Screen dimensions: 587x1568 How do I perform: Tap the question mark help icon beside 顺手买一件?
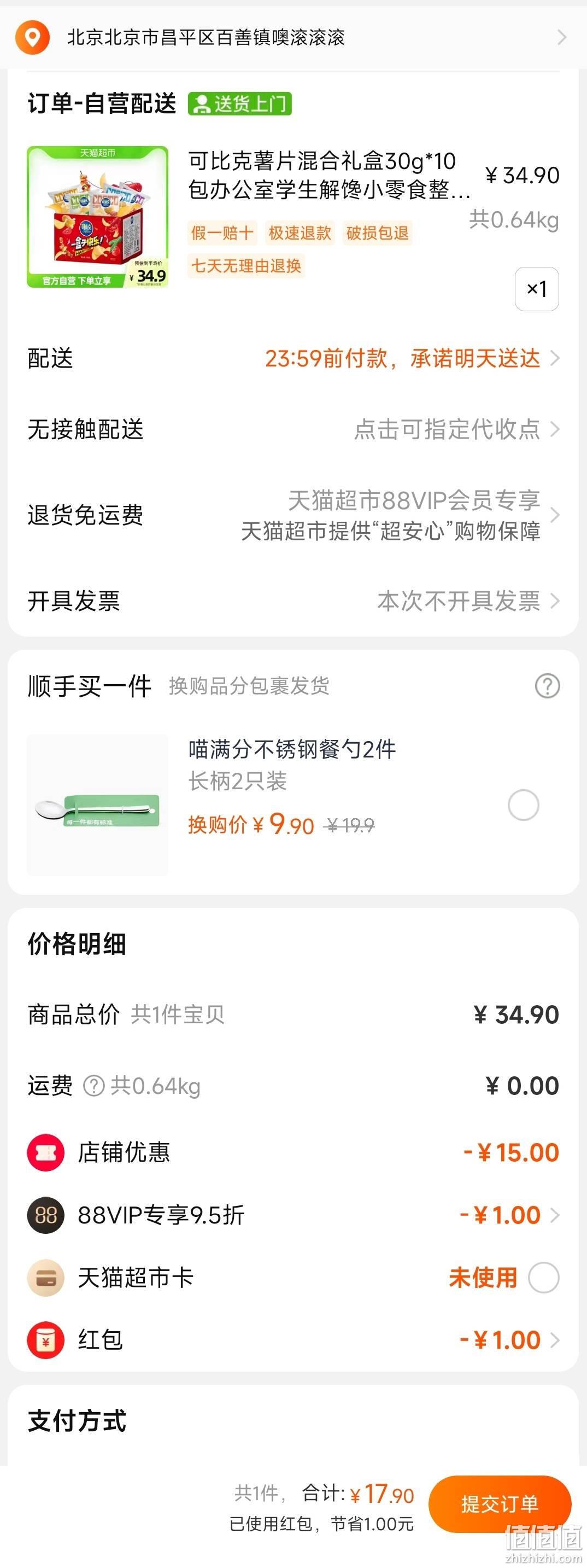[x=547, y=686]
